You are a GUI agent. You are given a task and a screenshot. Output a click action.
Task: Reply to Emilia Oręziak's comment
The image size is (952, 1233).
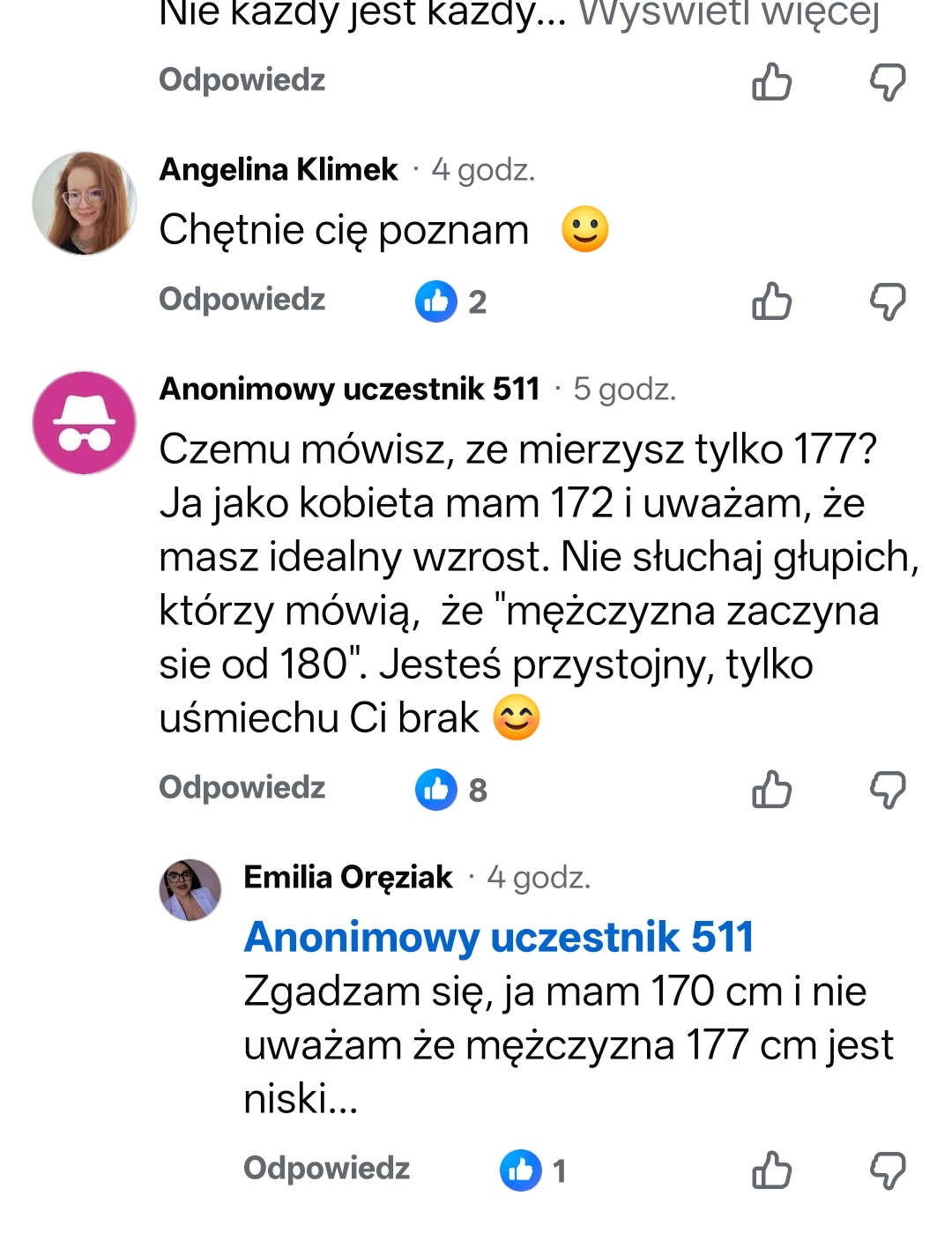click(326, 1169)
